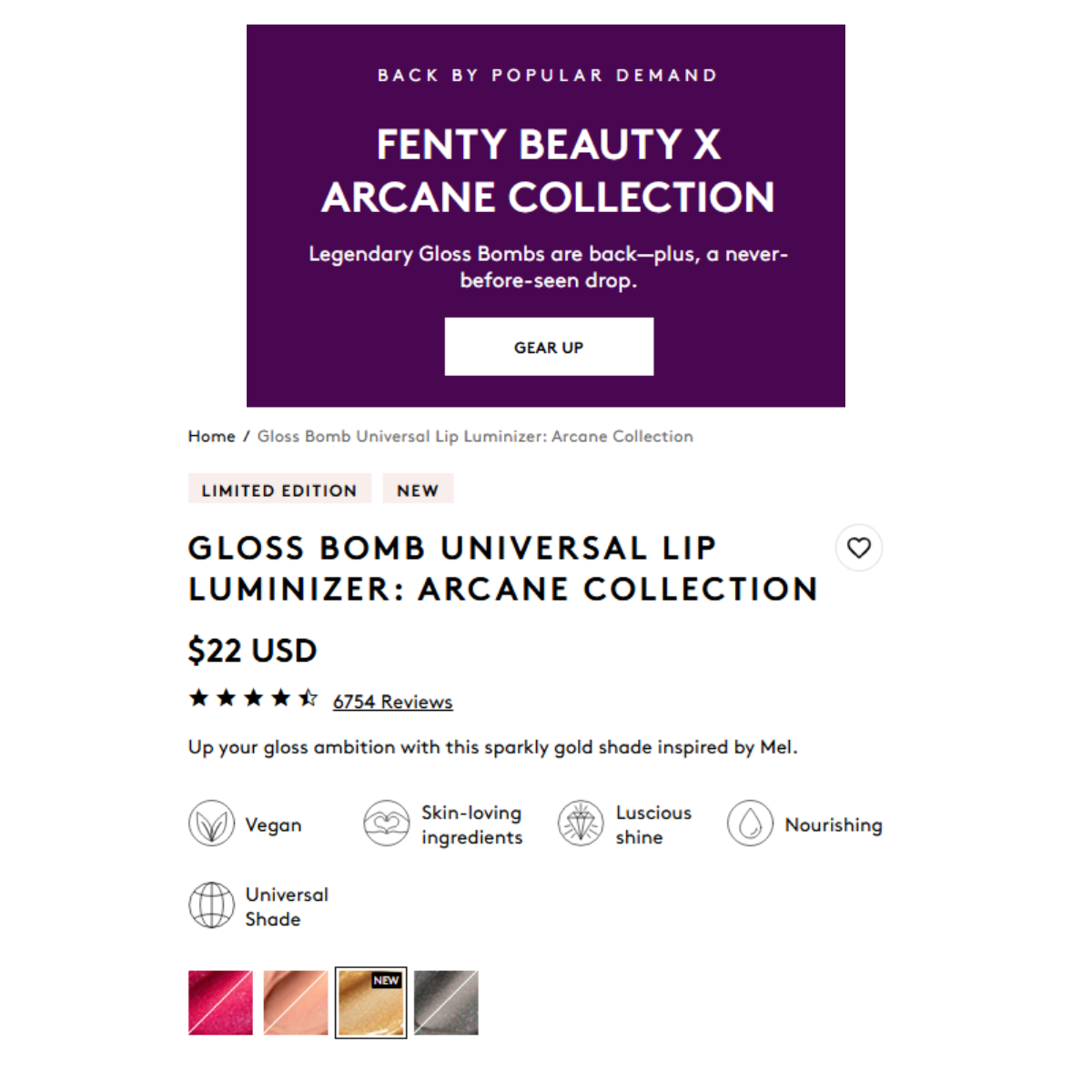Click the first star in the rating
Viewport: 1092px width, 1092px height.
point(198,697)
